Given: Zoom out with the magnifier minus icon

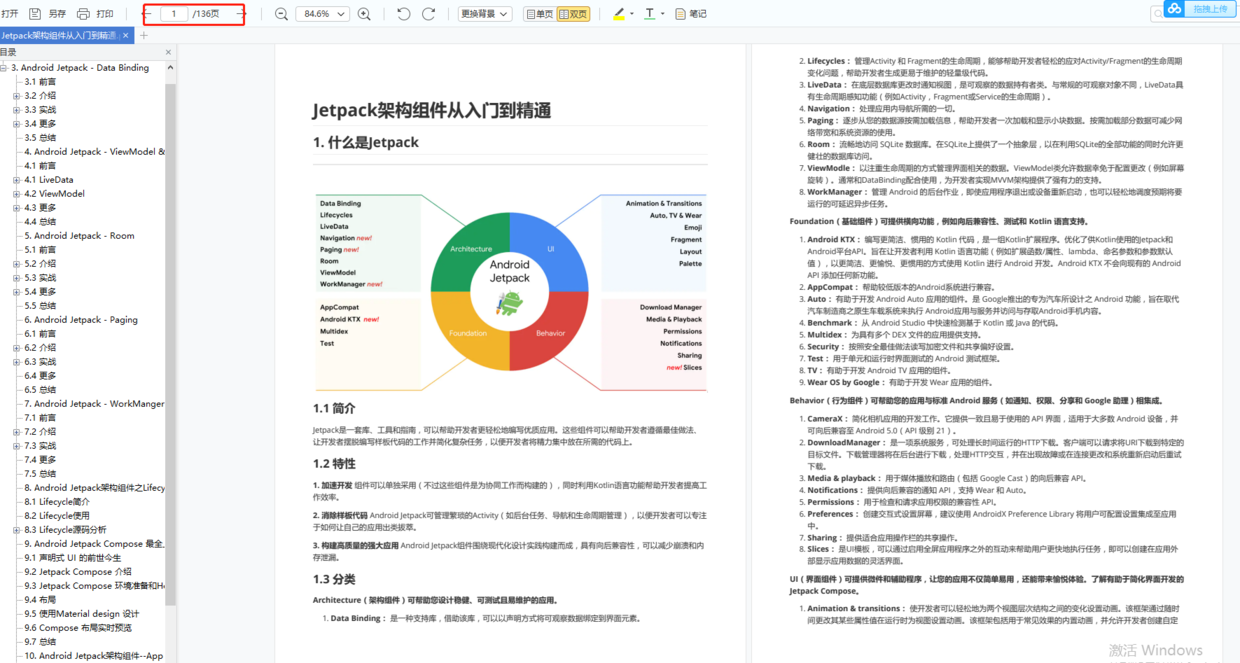Looking at the screenshot, I should (280, 14).
